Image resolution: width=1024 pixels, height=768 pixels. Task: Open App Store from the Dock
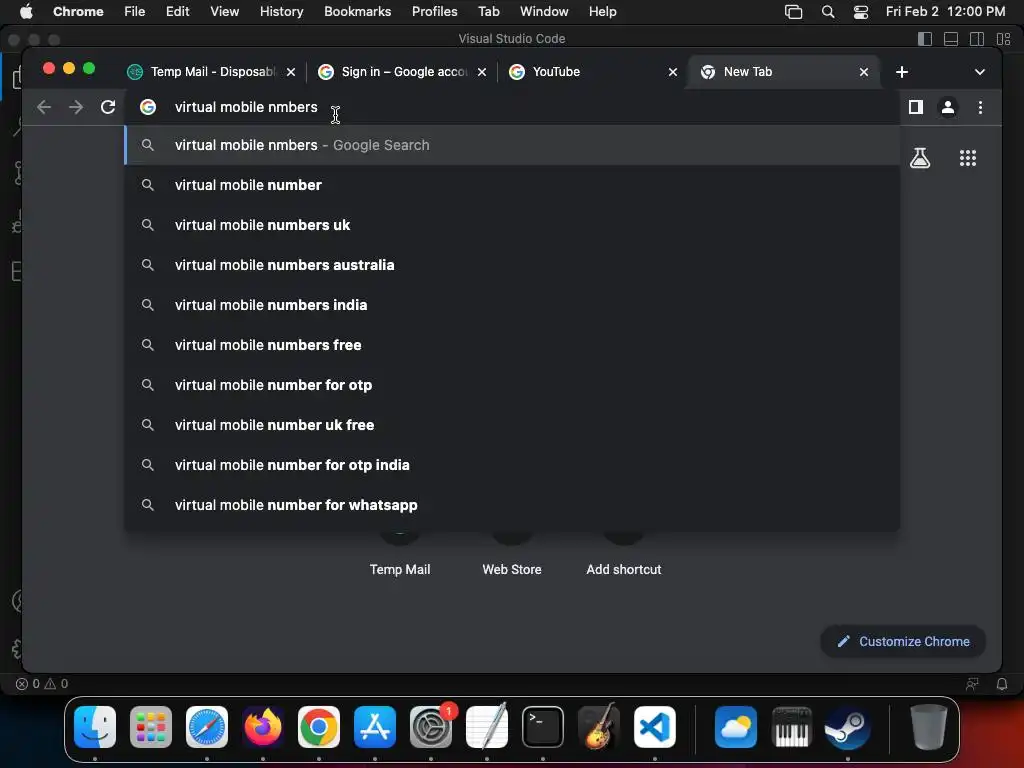click(375, 727)
